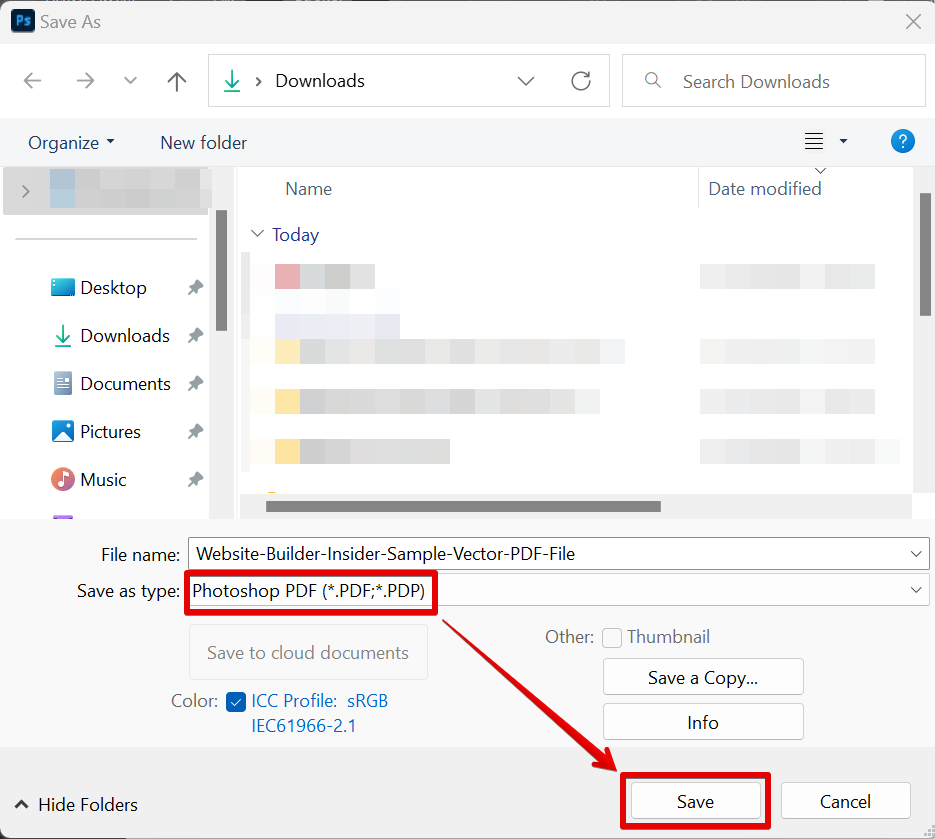This screenshot has height=839, width=935.
Task: Click the Forward navigation arrow
Action: (x=85, y=81)
